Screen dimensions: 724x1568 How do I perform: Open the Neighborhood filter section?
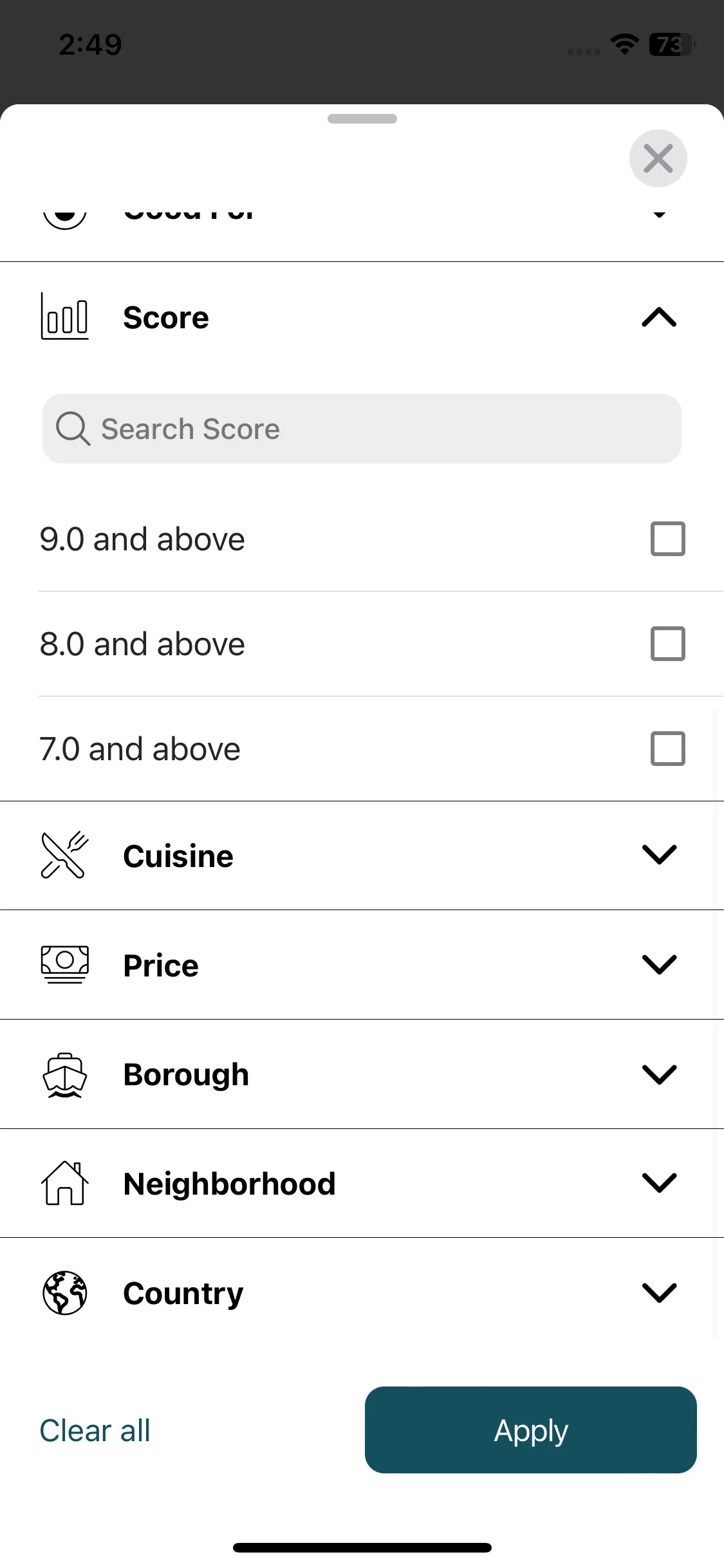click(x=362, y=1183)
